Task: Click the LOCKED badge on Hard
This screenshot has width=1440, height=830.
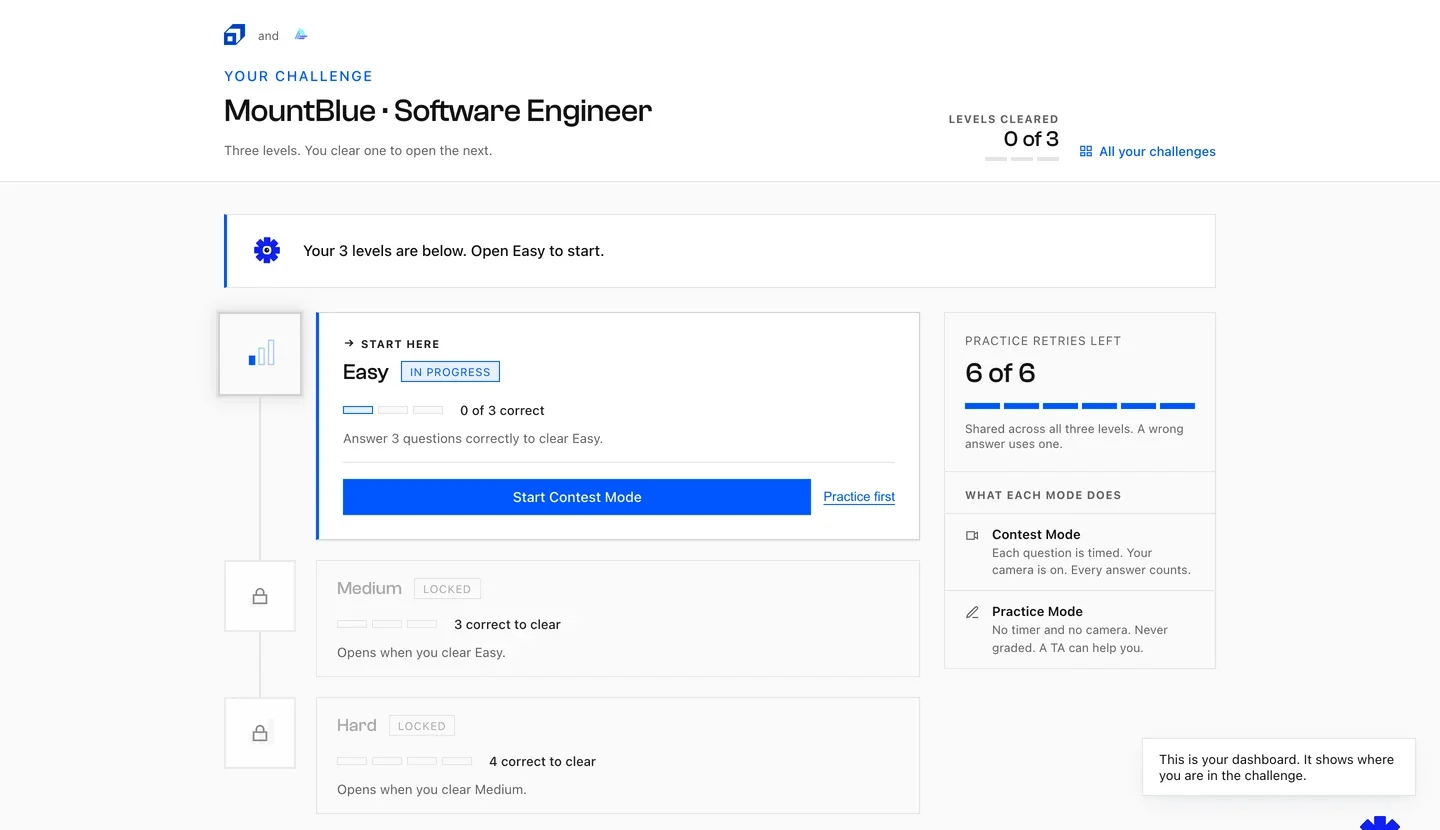Action: point(422,726)
